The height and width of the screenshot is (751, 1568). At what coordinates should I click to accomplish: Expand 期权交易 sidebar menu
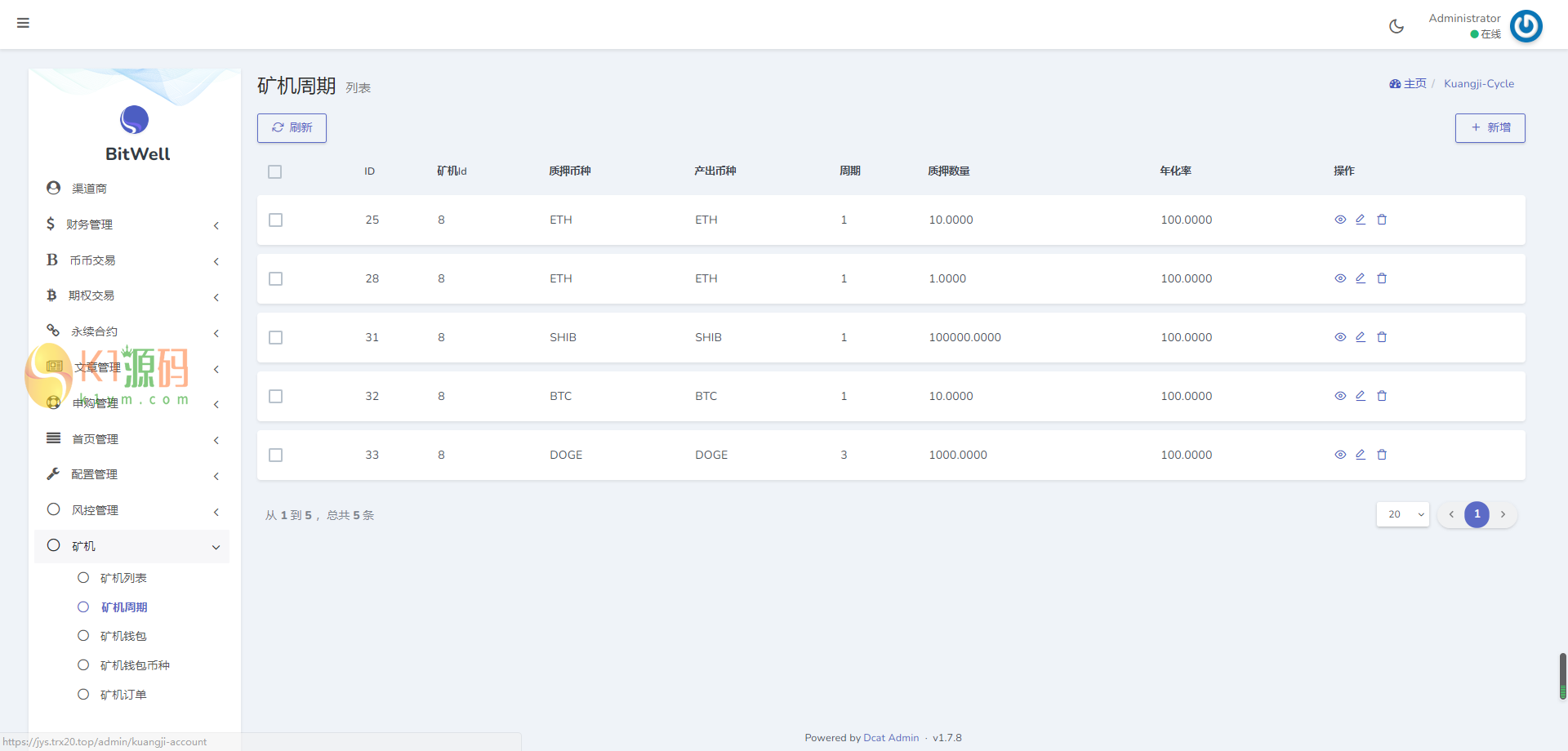[132, 296]
